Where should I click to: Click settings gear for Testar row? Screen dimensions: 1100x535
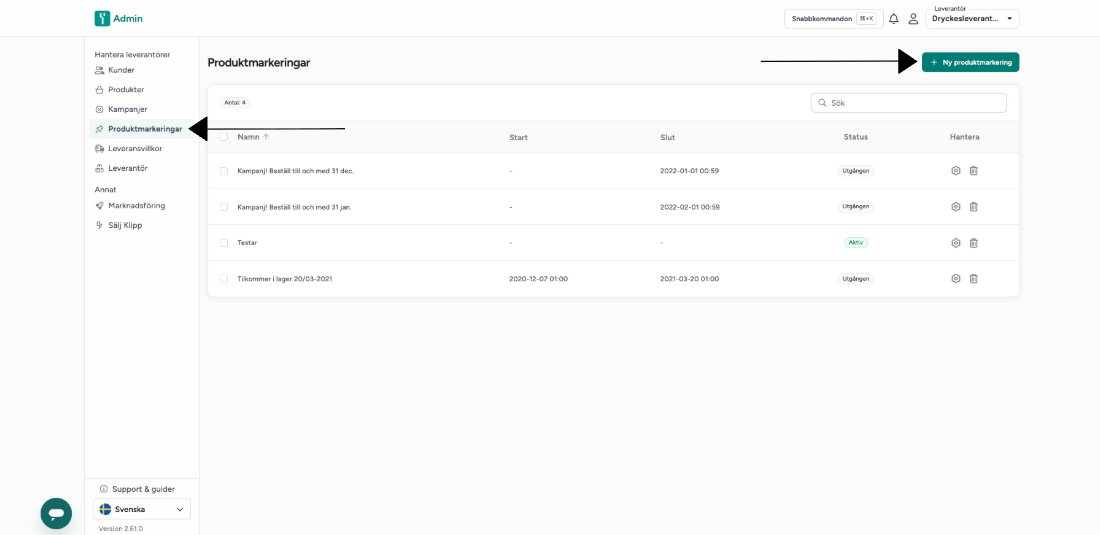point(955,243)
